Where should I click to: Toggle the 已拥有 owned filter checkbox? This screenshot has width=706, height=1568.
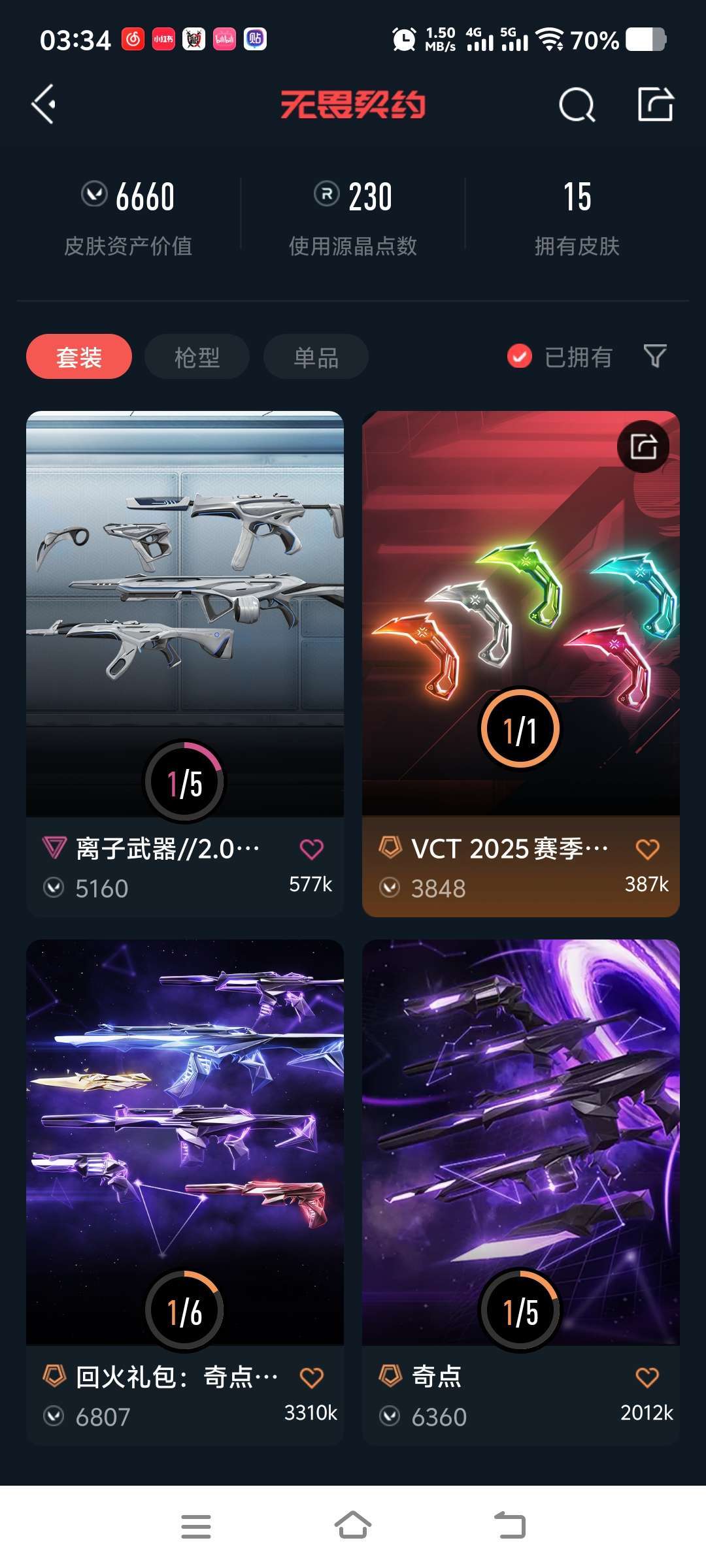pyautogui.click(x=520, y=356)
